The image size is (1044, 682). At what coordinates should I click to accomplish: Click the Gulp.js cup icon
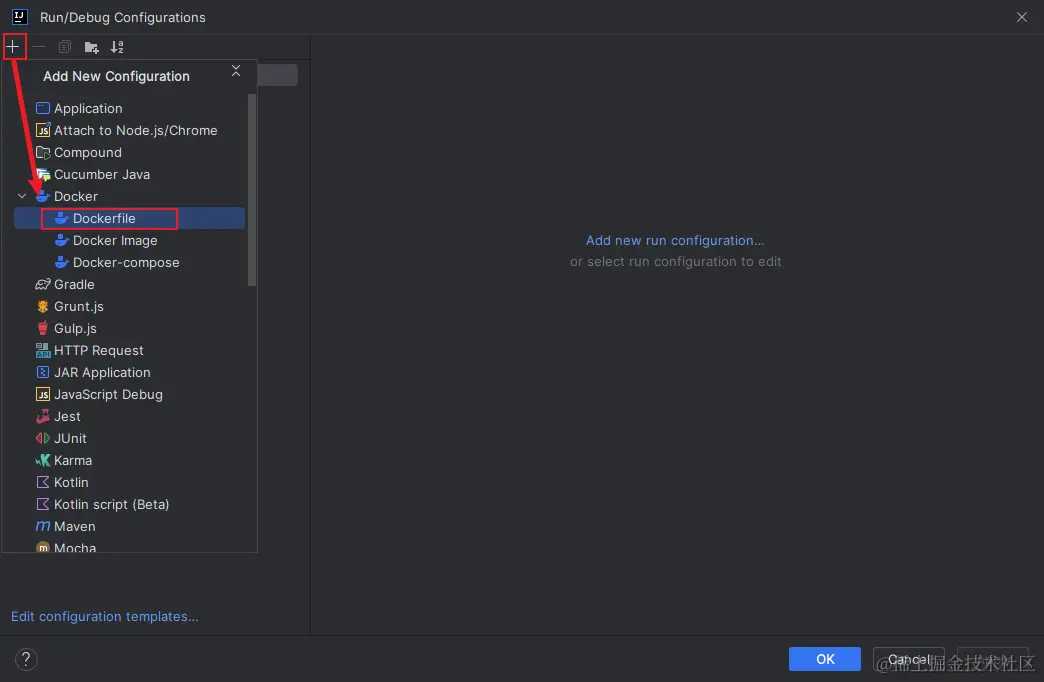43,328
